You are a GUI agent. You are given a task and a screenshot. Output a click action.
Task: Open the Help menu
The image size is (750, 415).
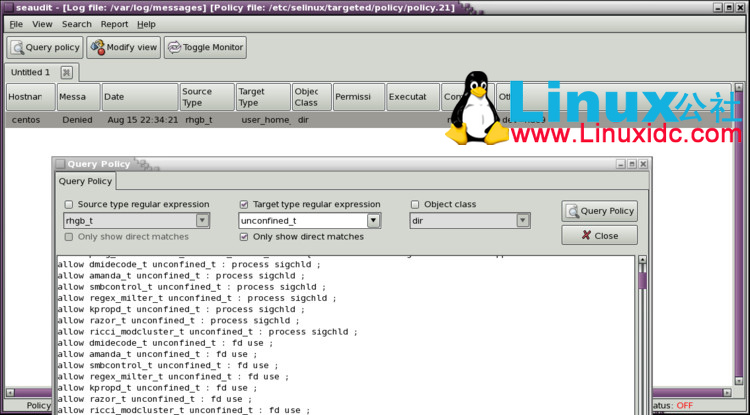[x=146, y=24]
